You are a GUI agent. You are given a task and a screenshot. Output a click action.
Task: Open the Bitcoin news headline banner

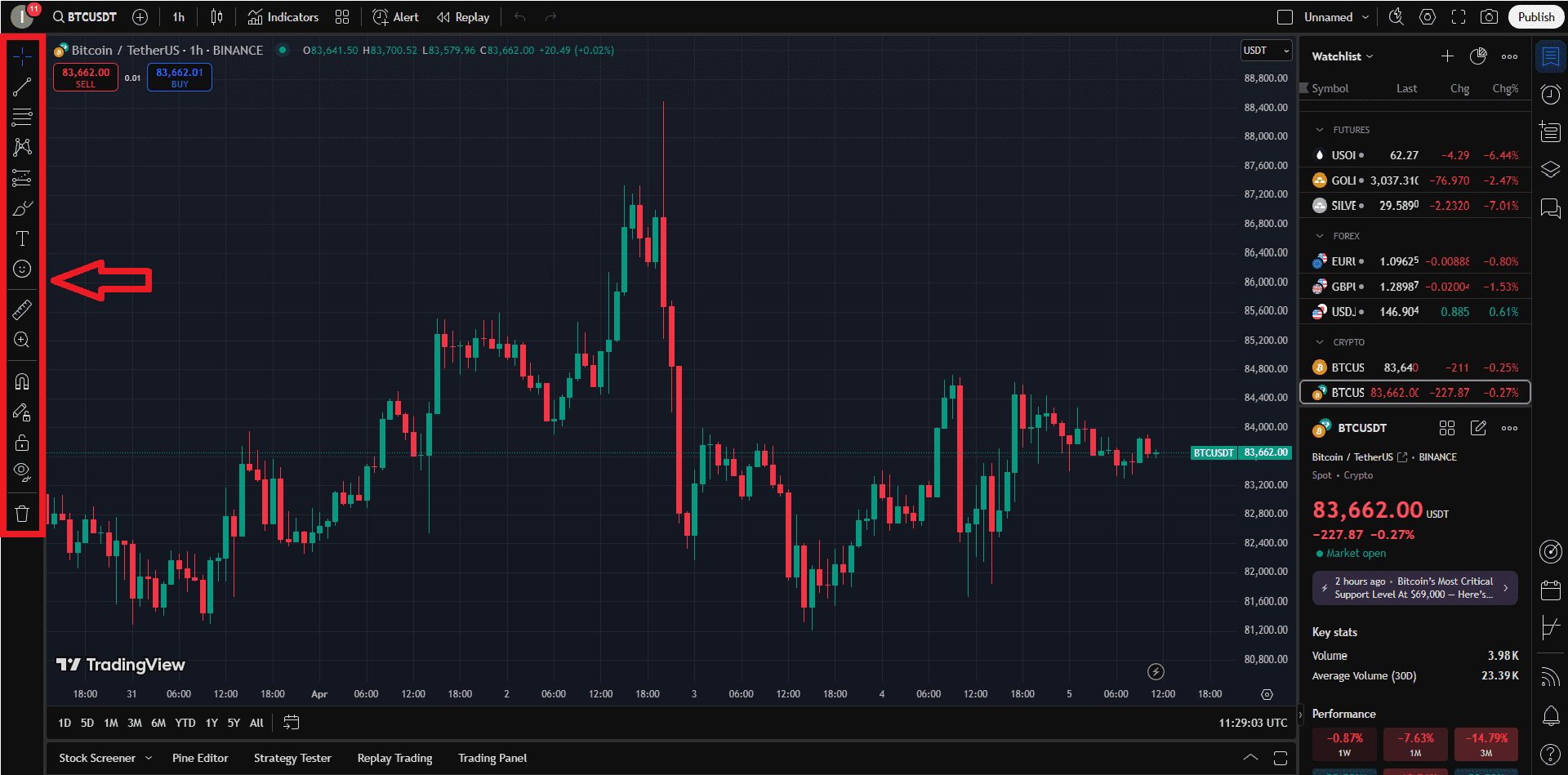tap(1414, 588)
